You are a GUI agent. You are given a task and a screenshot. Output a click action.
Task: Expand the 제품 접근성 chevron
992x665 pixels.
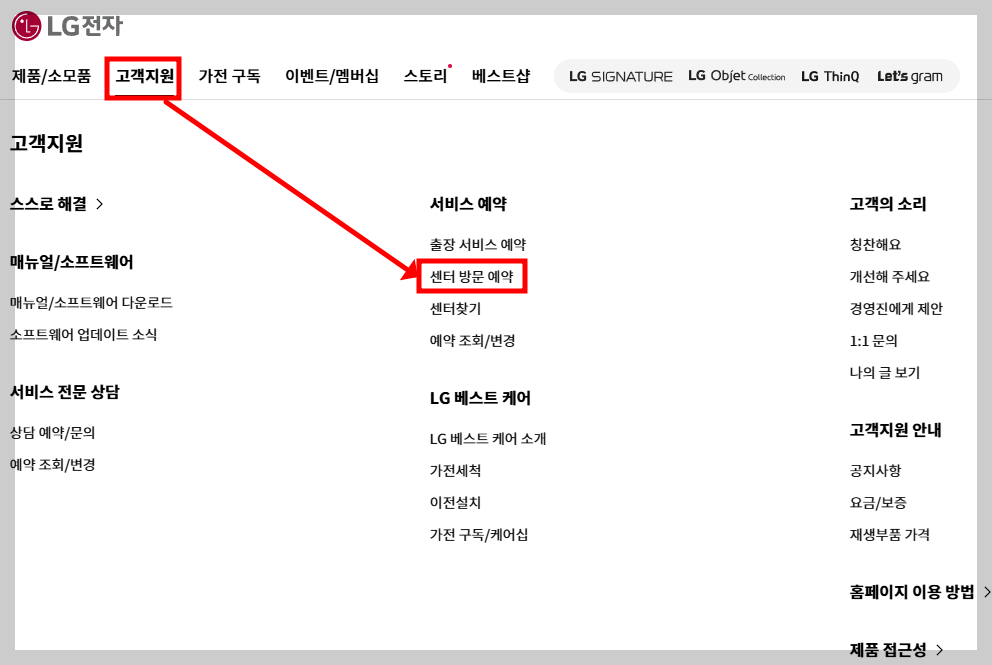(939, 650)
